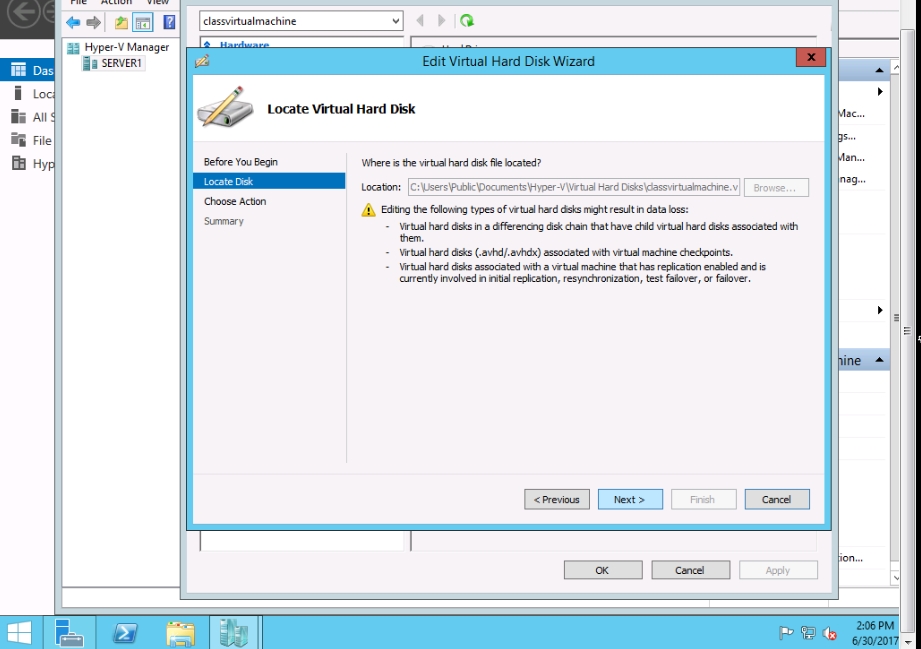The image size is (921, 649).
Task: Open the File menu
Action: pos(78,2)
